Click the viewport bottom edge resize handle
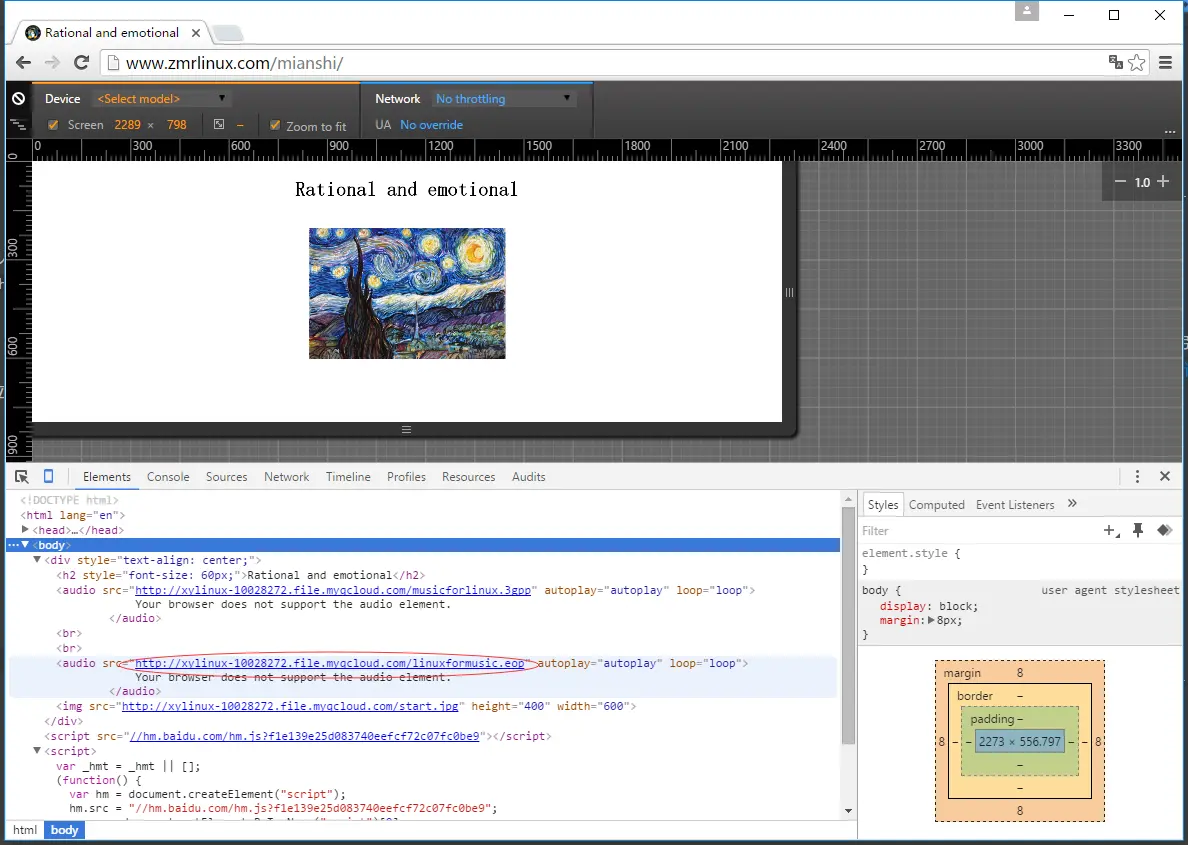This screenshot has width=1188, height=845. pos(406,430)
